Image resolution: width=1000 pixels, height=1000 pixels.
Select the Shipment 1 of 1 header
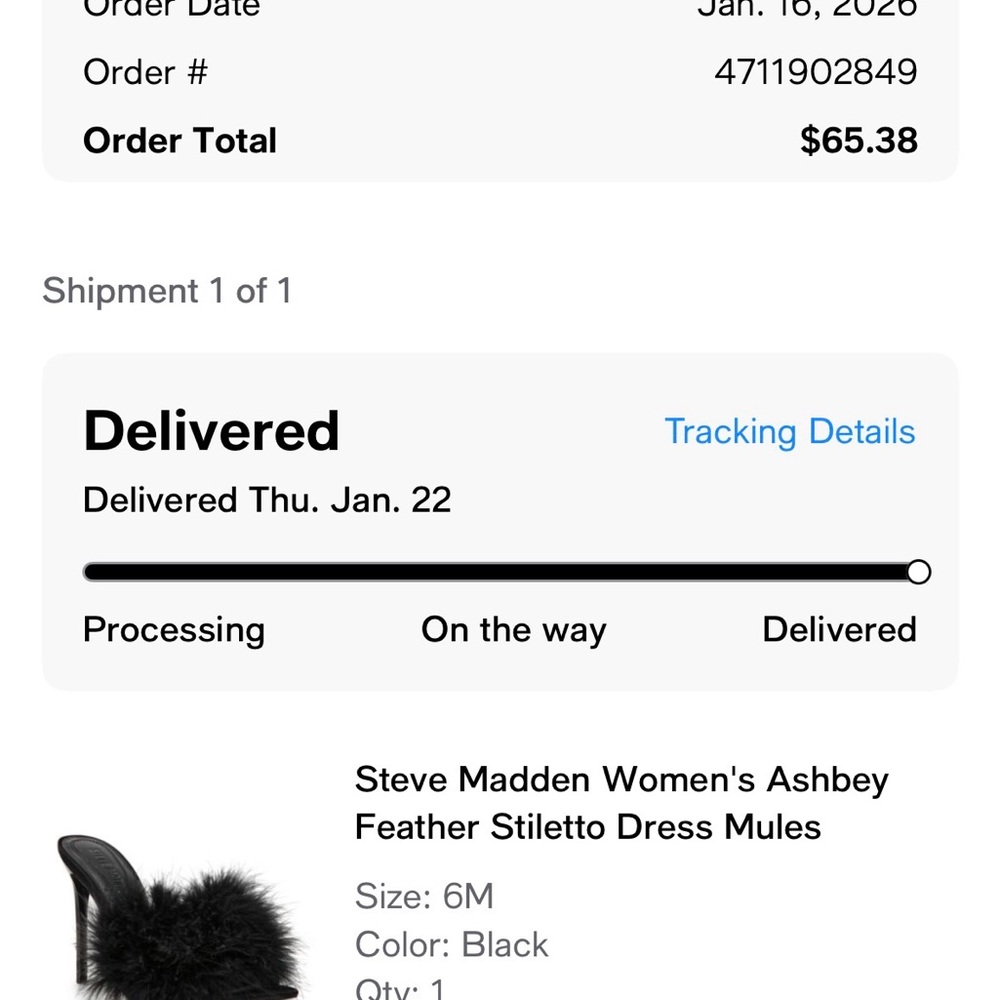(167, 291)
